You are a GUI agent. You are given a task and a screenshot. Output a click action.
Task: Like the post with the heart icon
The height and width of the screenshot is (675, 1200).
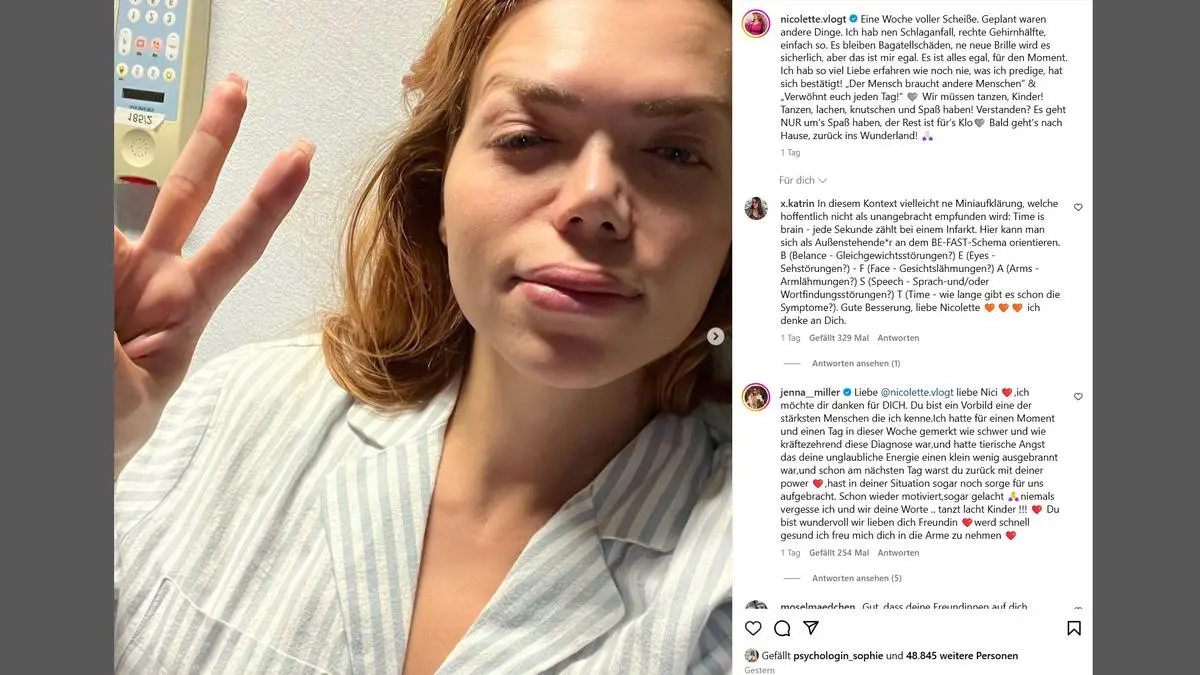click(754, 628)
